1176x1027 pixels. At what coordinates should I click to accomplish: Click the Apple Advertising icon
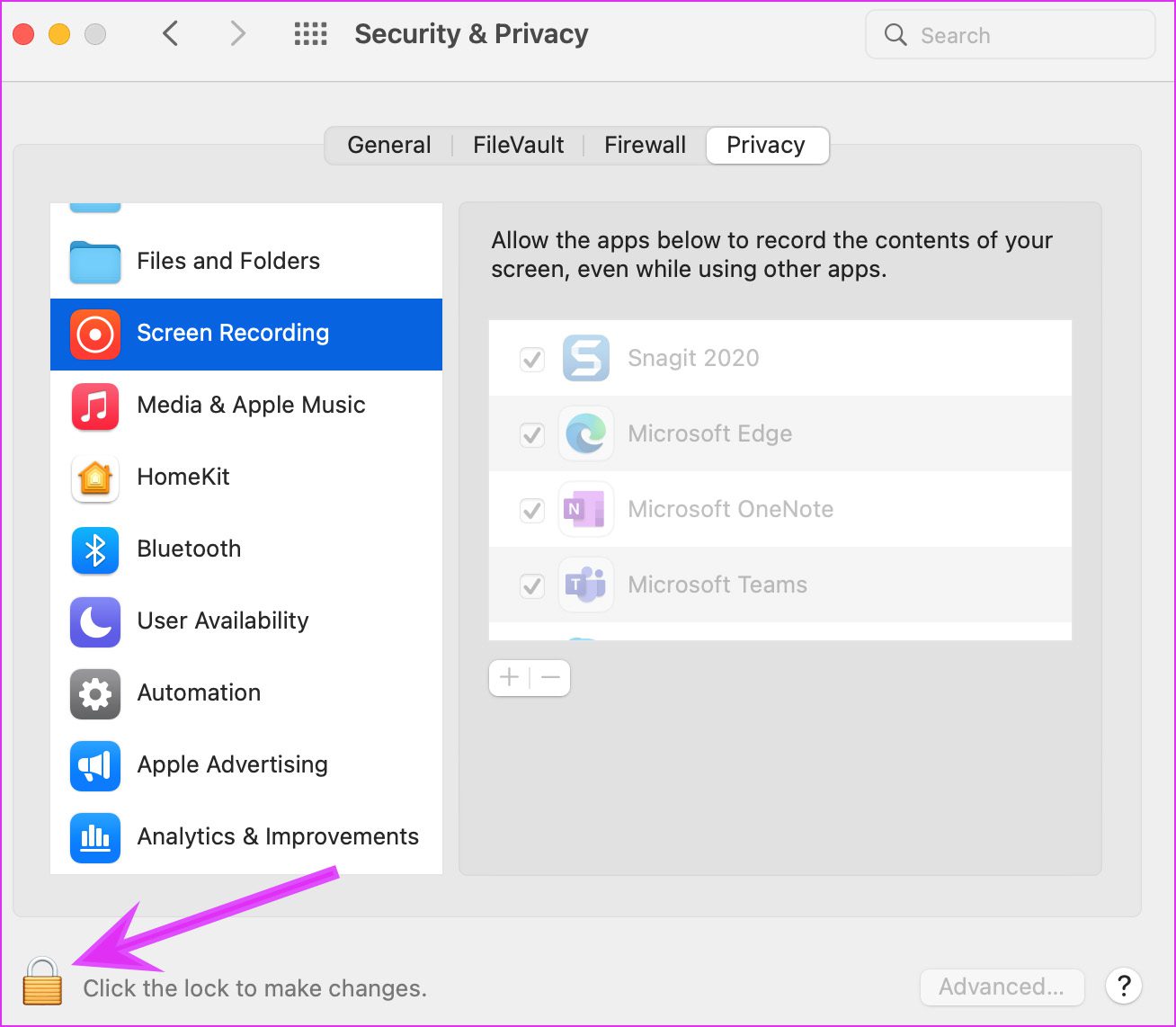(94, 766)
